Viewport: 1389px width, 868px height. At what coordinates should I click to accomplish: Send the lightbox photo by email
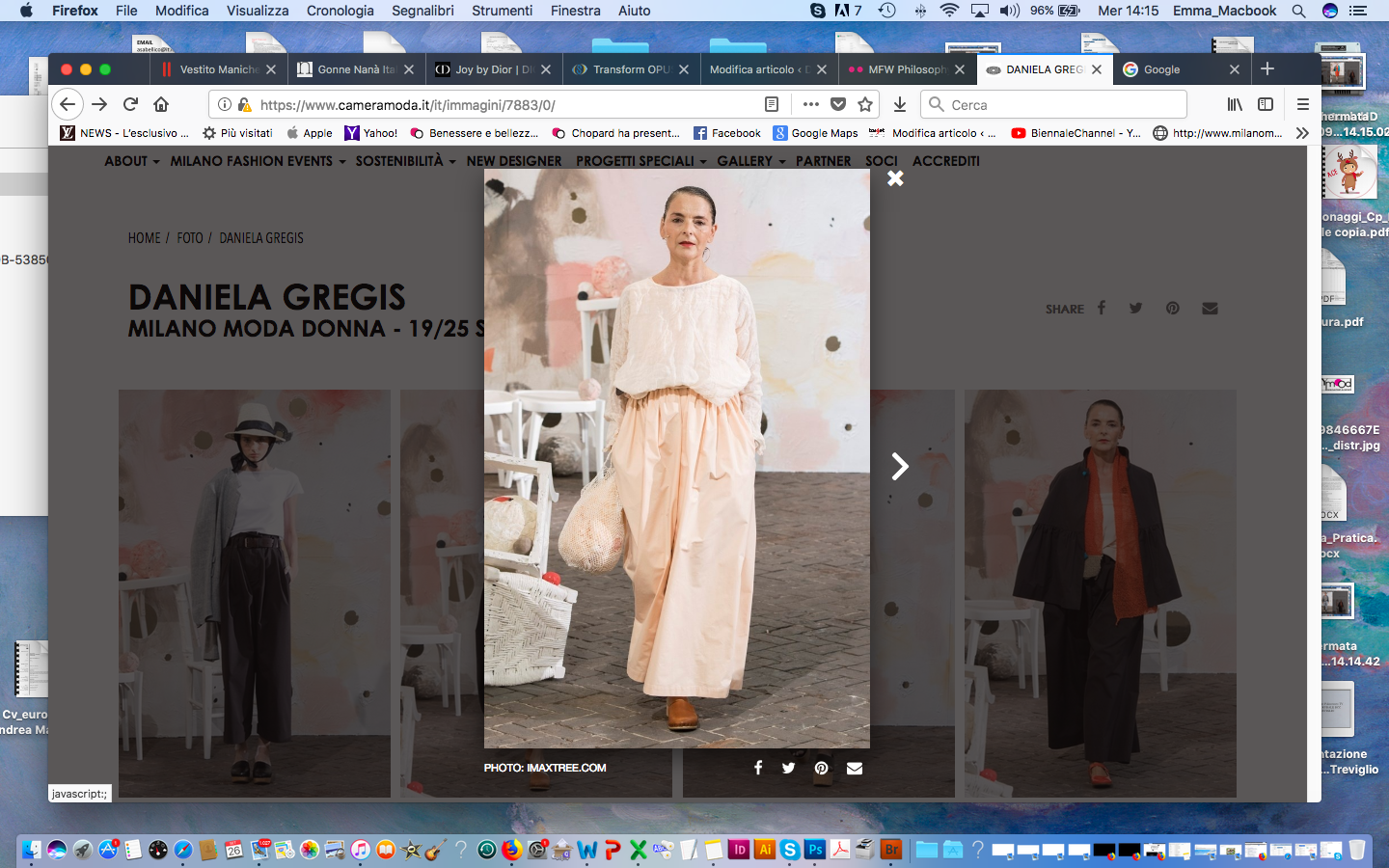pos(855,768)
